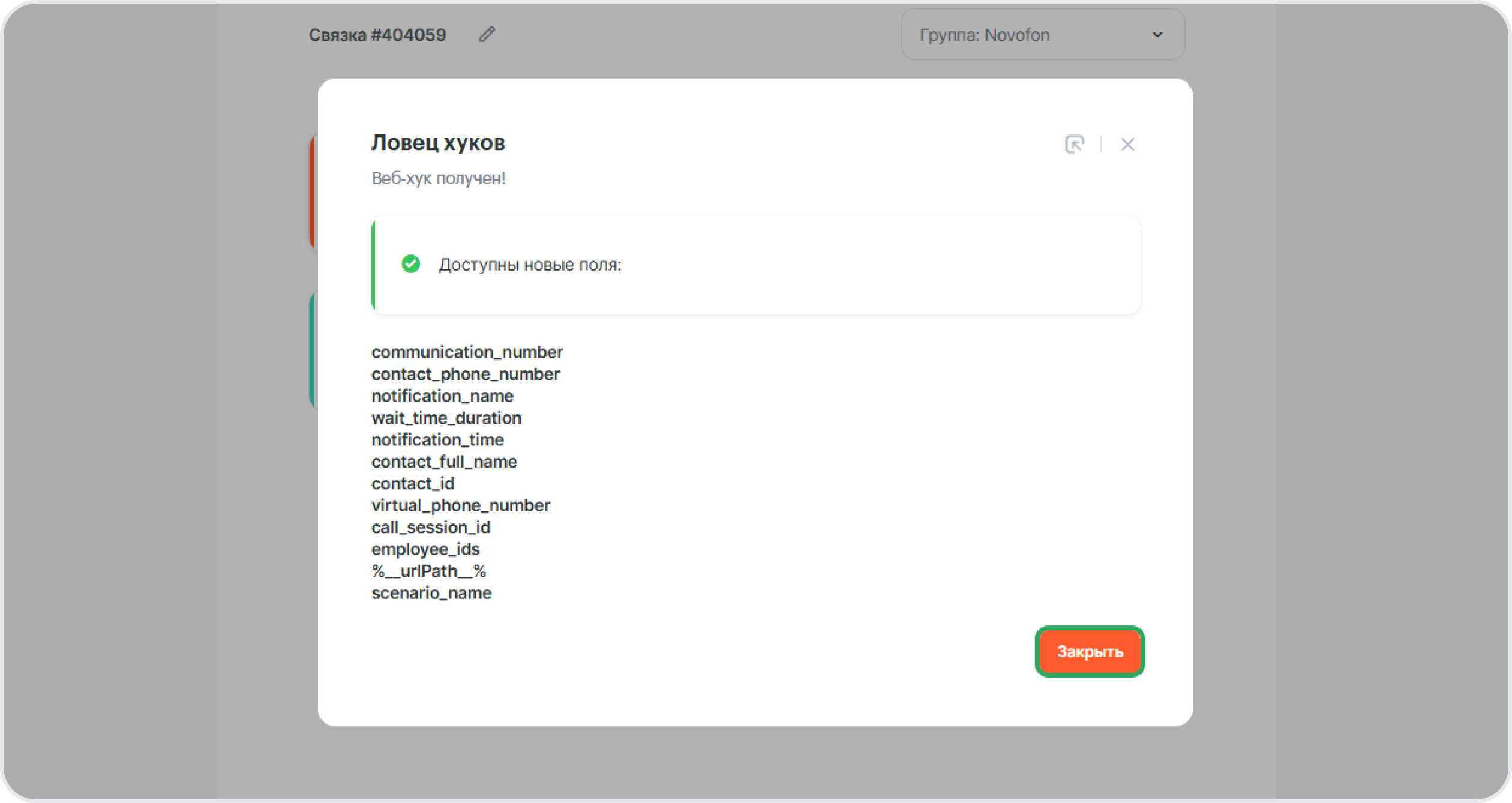Click the pencil icon to rename Связка #404059

click(487, 35)
